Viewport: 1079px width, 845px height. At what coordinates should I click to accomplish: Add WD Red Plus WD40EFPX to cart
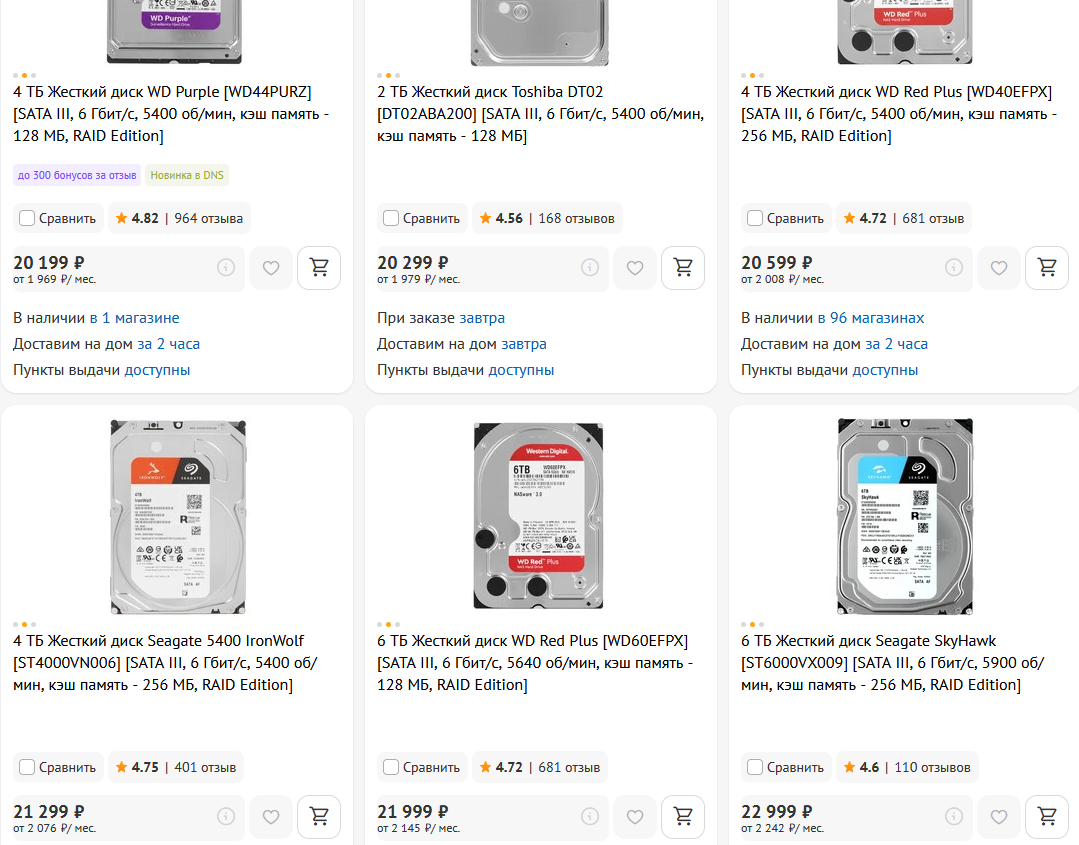tap(1047, 268)
